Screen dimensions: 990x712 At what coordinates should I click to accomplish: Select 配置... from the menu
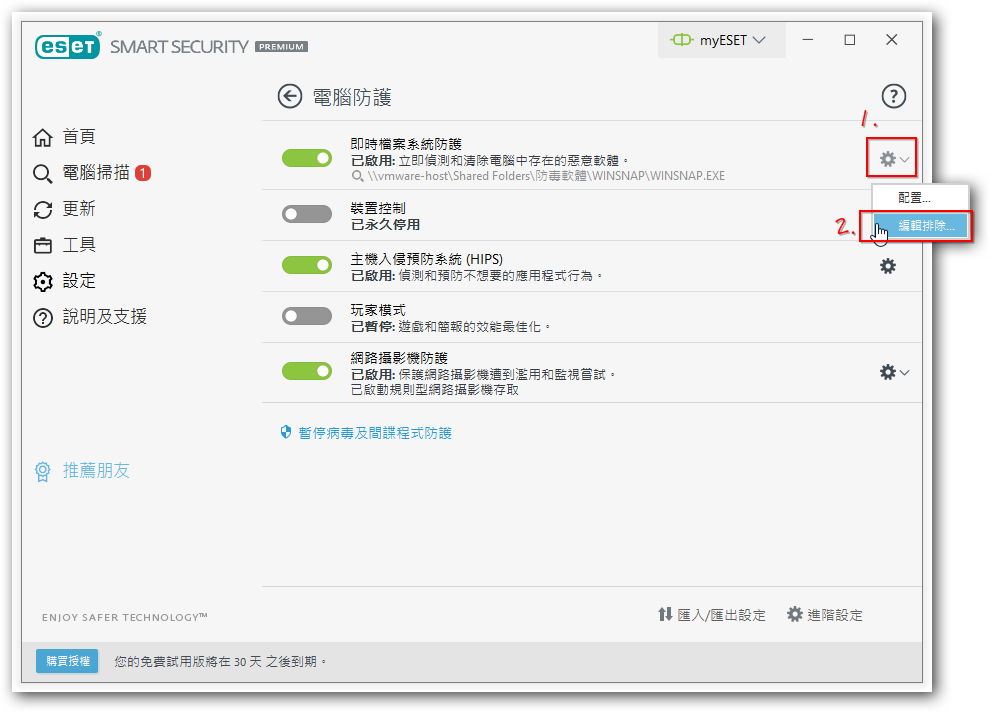click(x=914, y=198)
